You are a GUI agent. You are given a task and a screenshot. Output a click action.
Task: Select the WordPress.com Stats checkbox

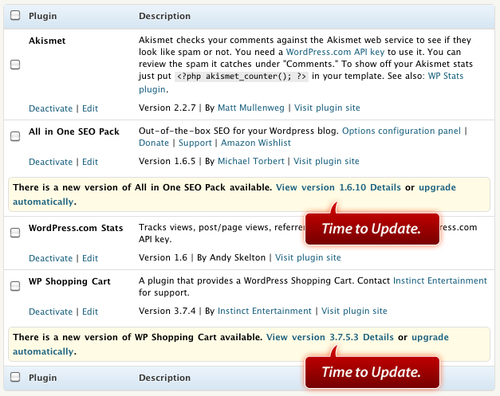15,232
